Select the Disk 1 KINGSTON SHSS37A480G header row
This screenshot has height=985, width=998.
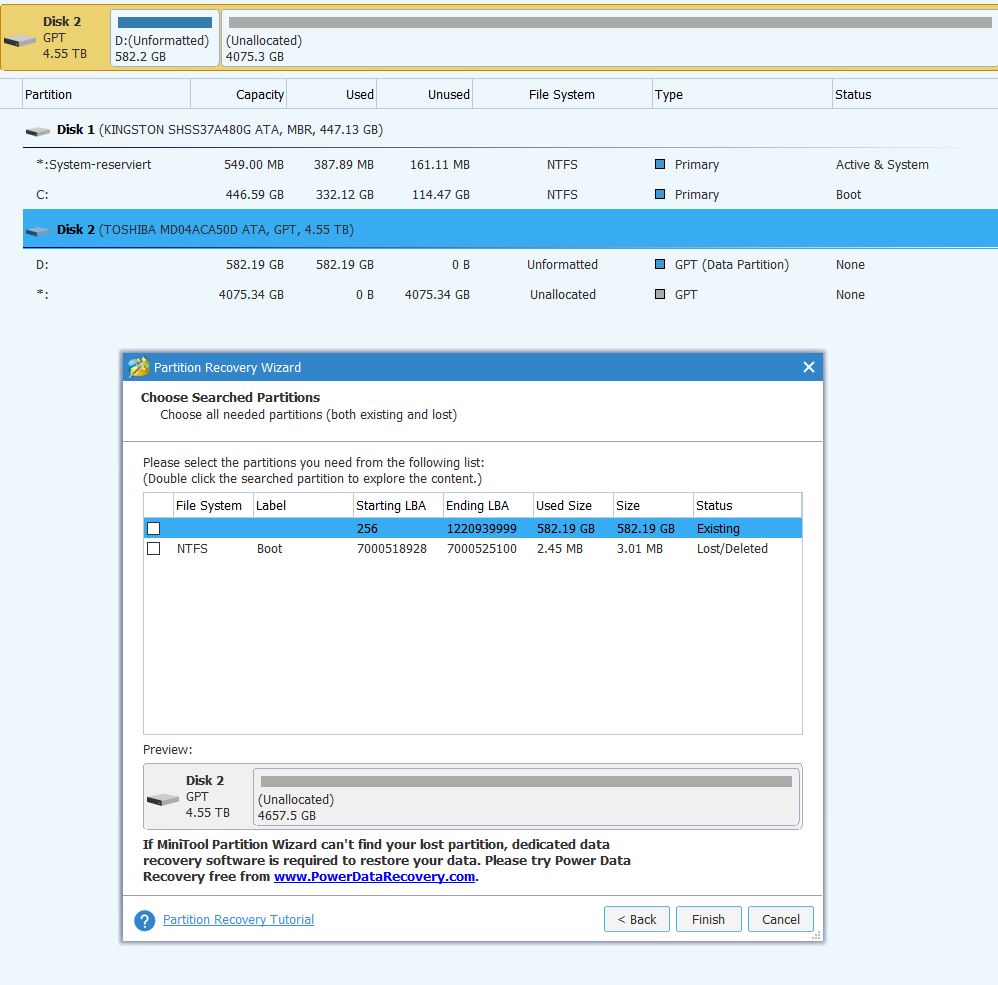[x=510, y=130]
